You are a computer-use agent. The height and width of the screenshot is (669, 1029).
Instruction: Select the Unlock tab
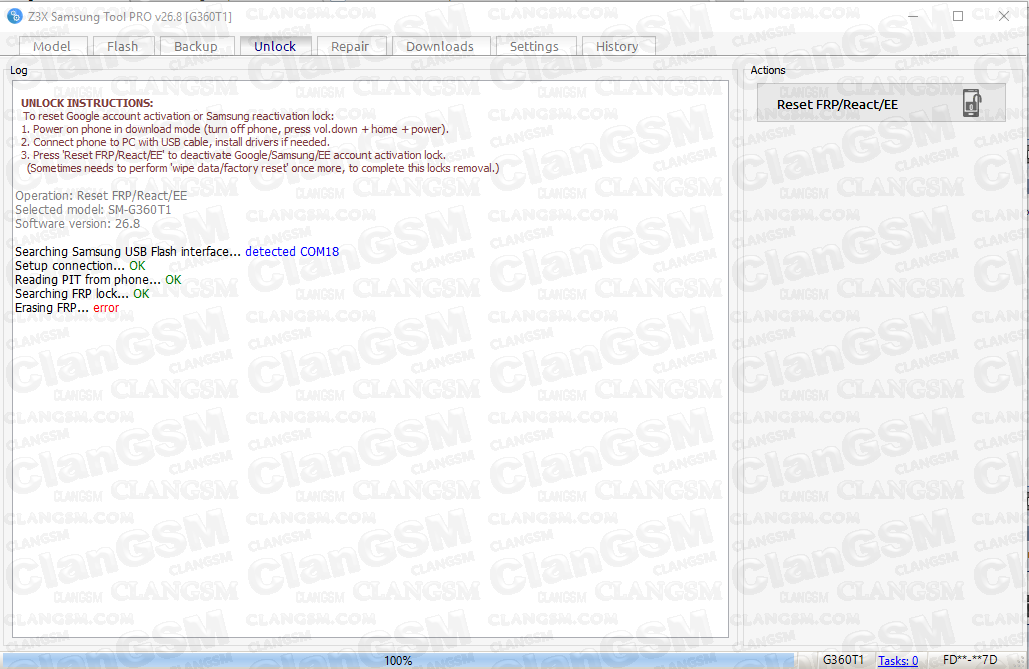275,46
